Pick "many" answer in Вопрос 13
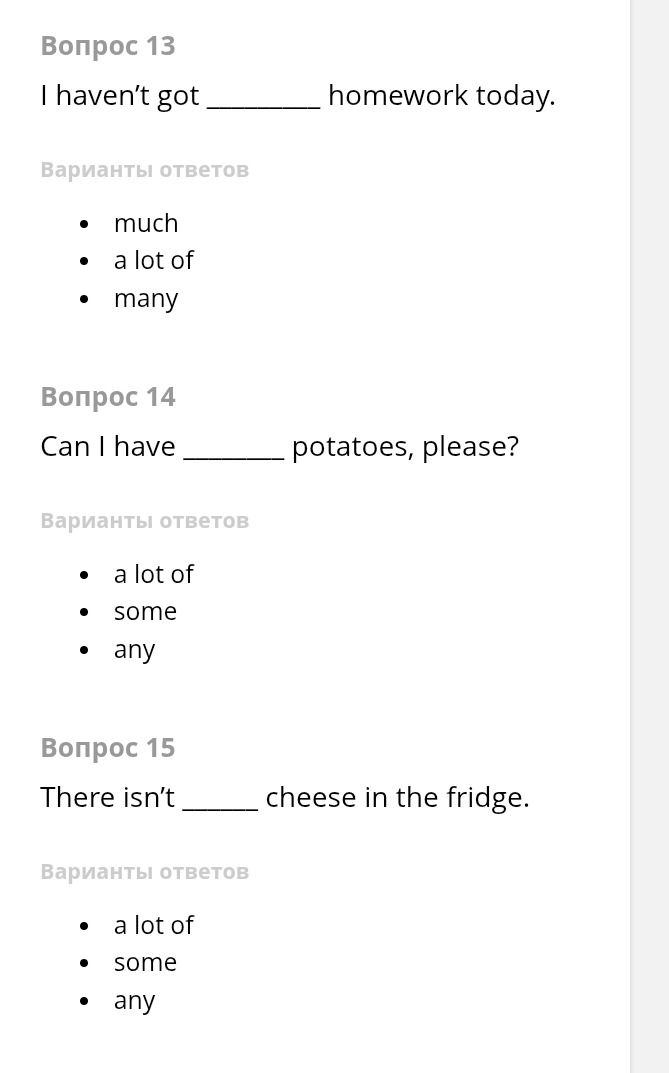This screenshot has height=1073, width=669. [146, 299]
